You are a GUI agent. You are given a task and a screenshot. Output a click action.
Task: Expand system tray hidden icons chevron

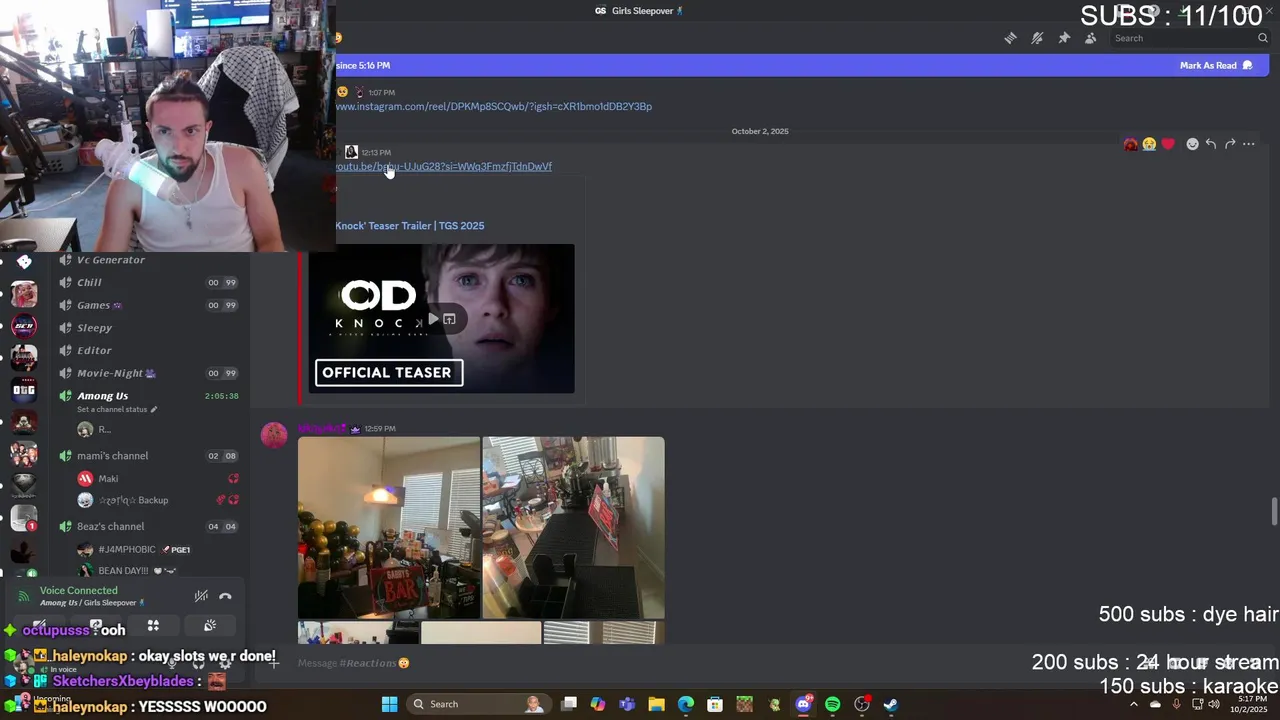click(1133, 704)
